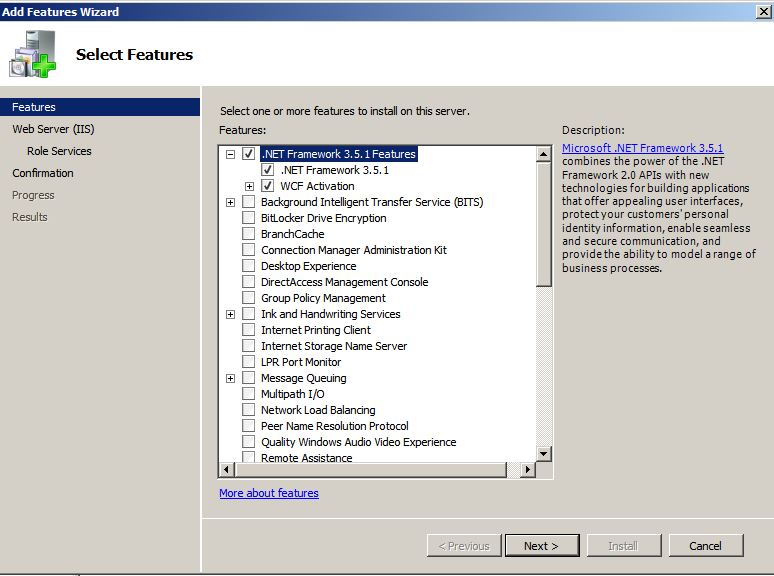Image resolution: width=774 pixels, height=576 pixels.
Task: Click the Install button
Action: tap(623, 546)
